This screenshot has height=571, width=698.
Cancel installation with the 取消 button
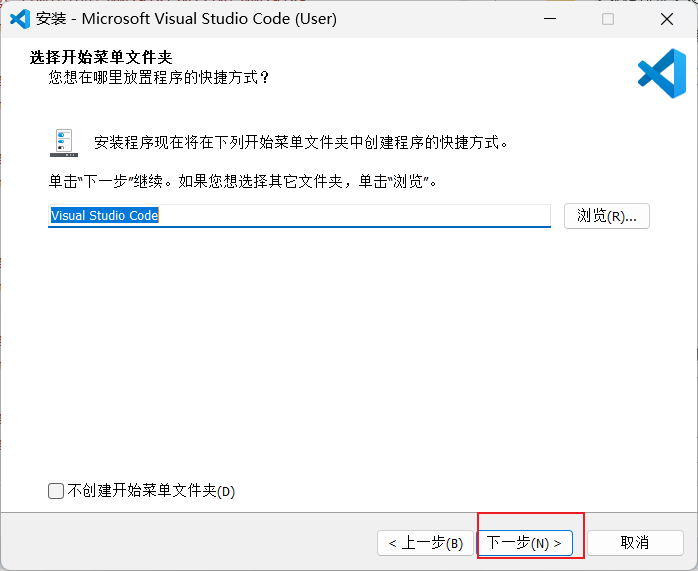click(x=635, y=543)
